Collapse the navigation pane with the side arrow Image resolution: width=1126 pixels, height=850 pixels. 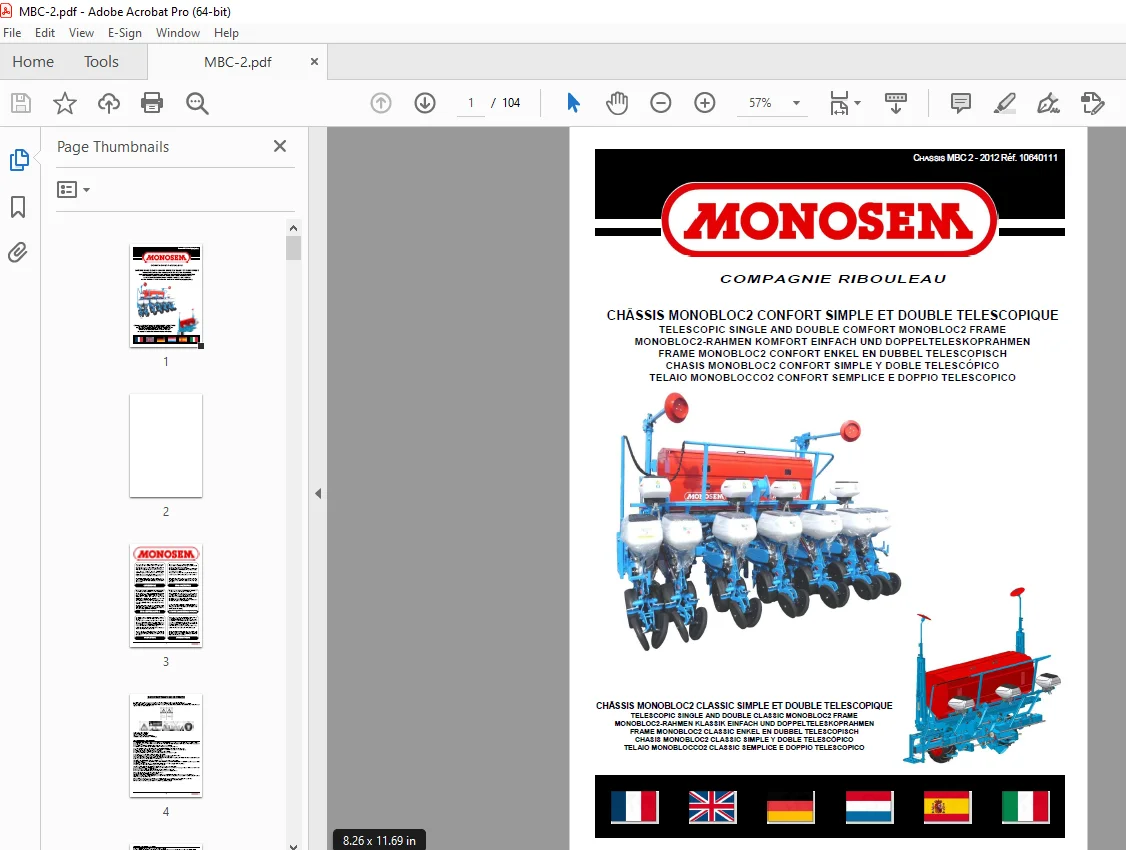pos(318,493)
